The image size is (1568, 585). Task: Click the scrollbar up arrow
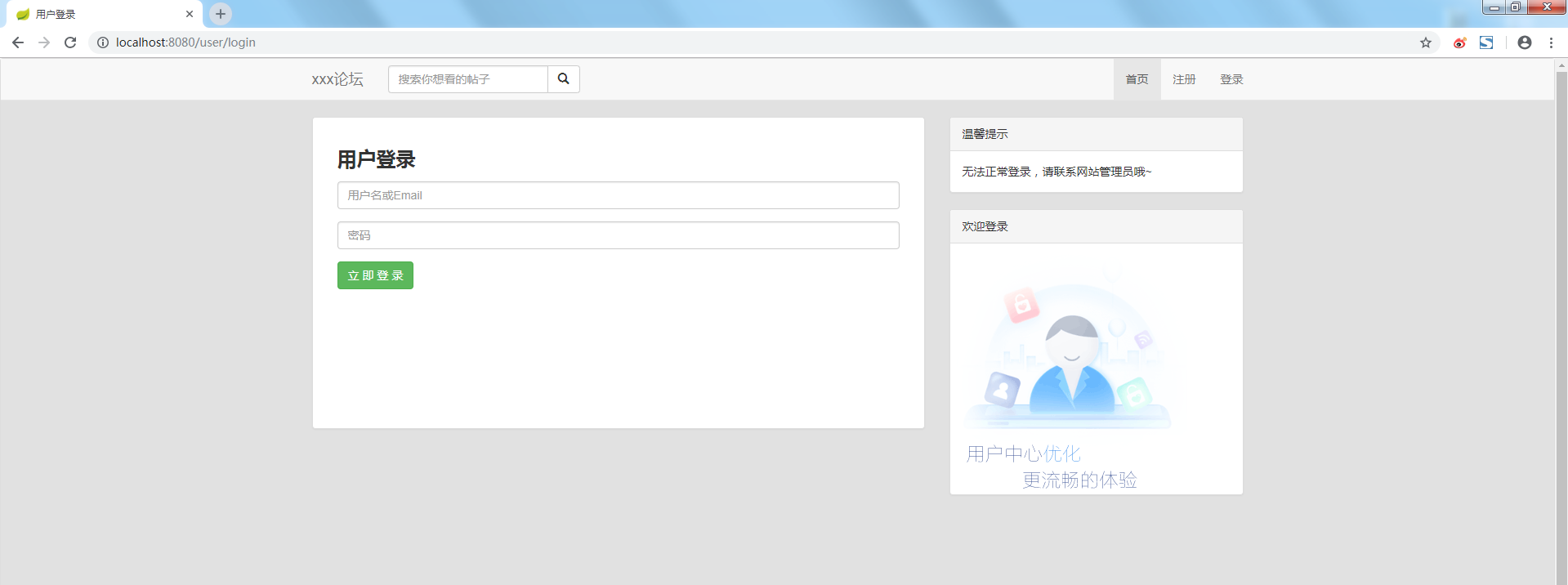[1561, 65]
